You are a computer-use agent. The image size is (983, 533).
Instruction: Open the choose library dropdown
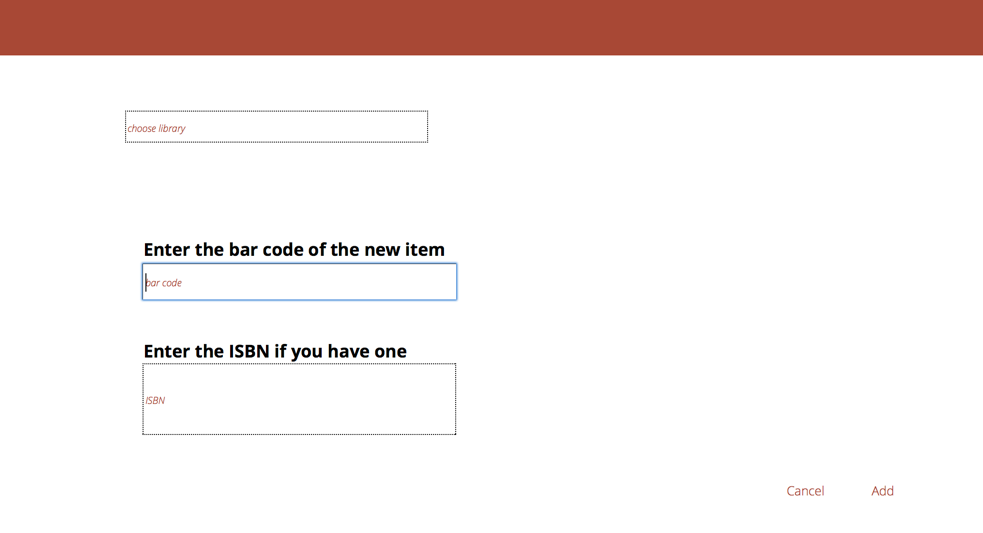(276, 127)
